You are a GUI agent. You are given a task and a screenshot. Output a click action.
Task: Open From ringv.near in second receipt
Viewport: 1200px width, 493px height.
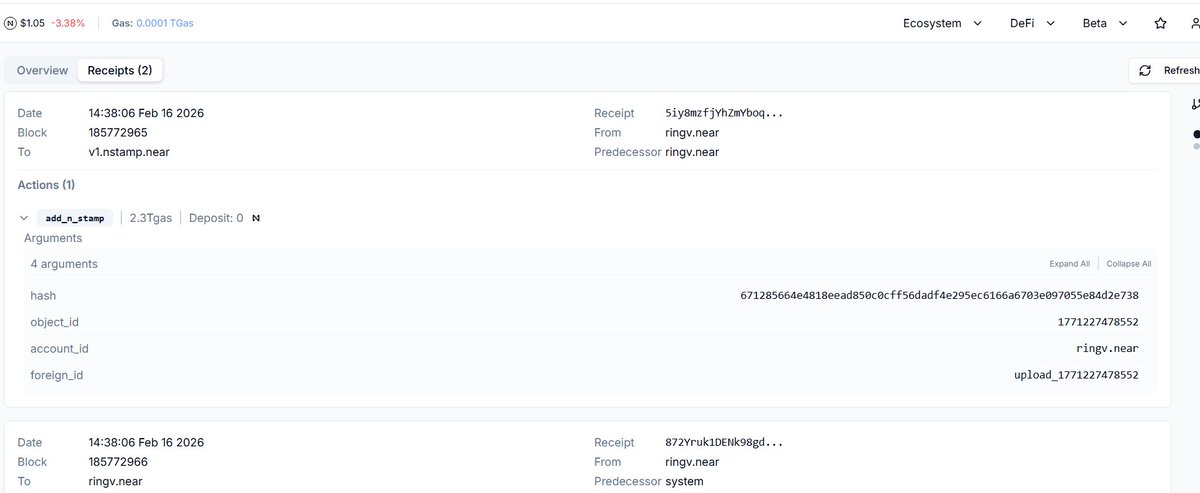coord(692,462)
